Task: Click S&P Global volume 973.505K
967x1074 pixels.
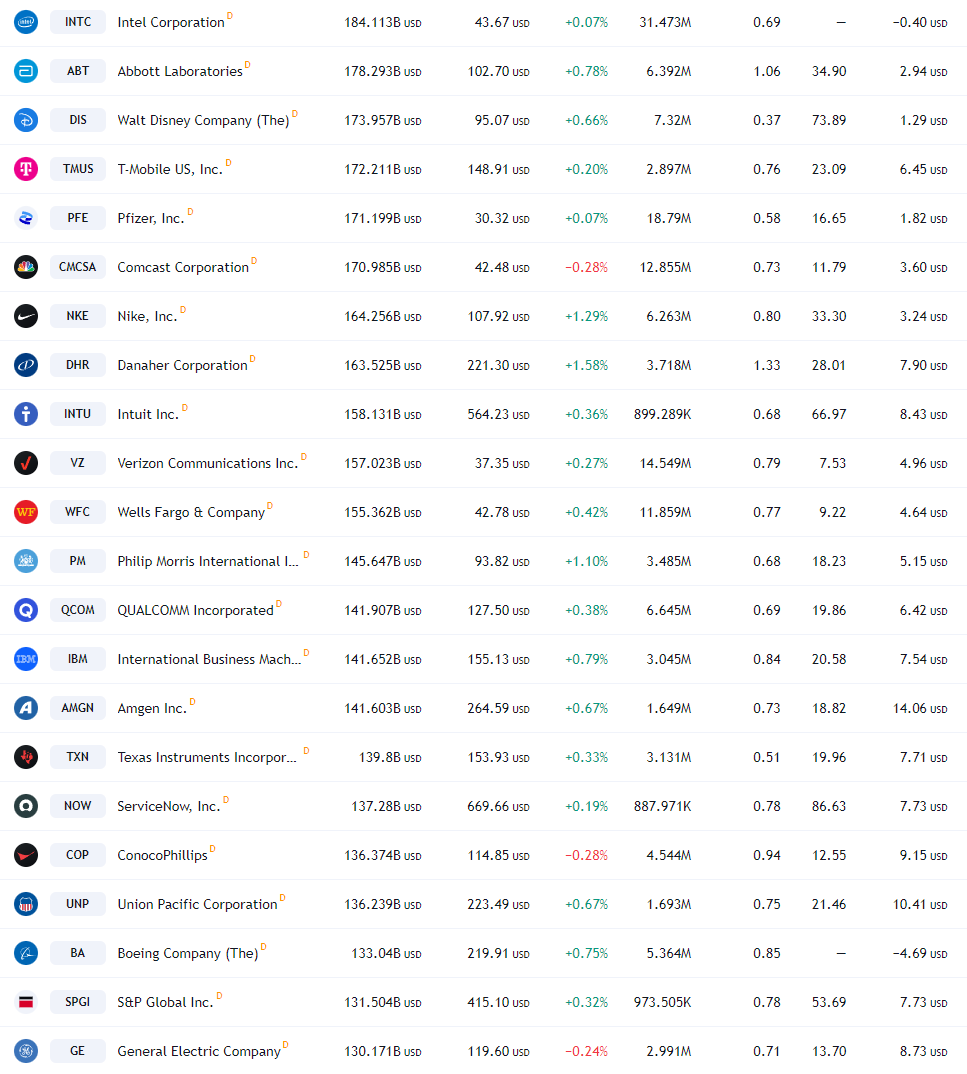Action: 662,1002
